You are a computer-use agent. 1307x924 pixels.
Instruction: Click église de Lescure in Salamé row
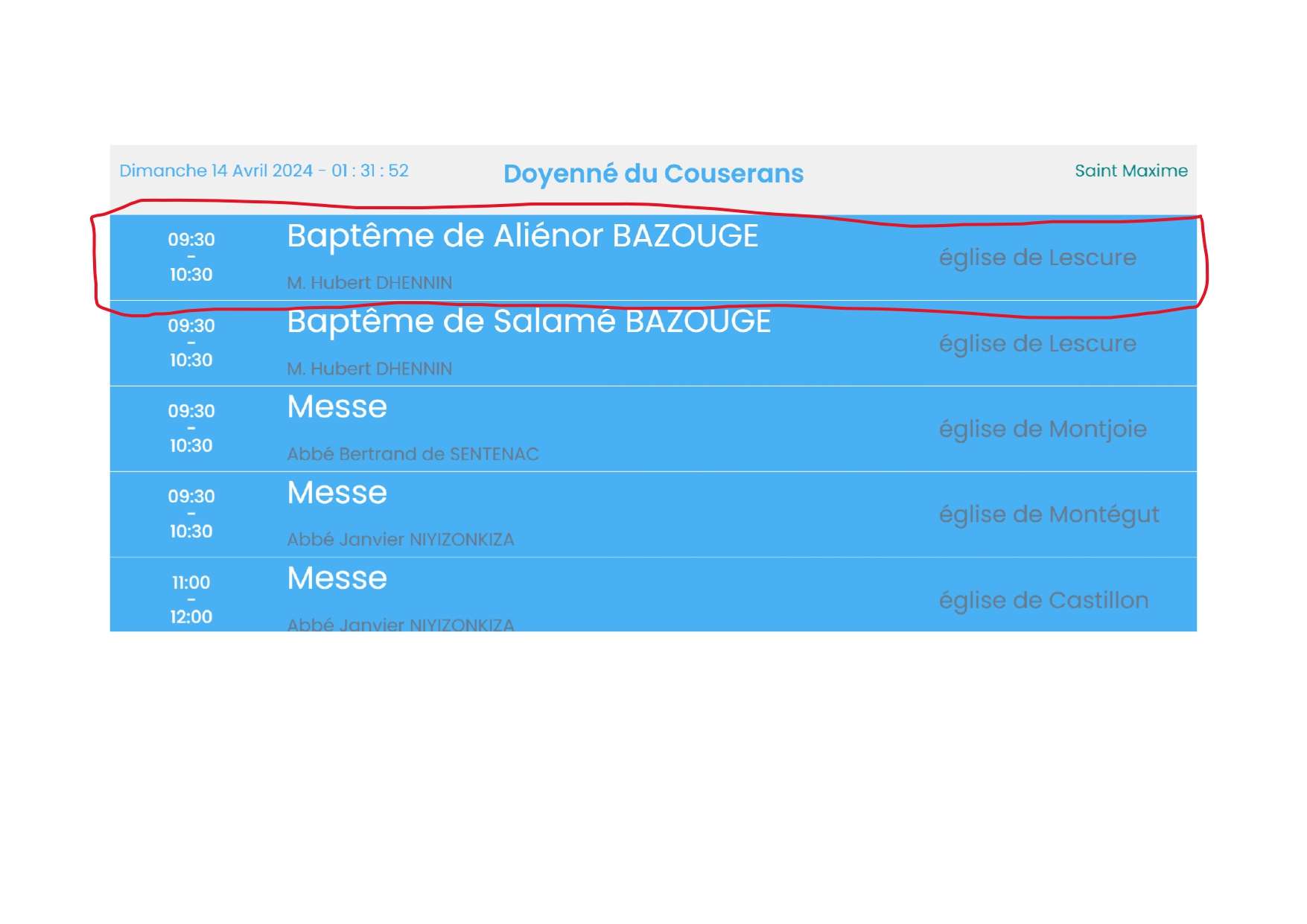[1037, 344]
